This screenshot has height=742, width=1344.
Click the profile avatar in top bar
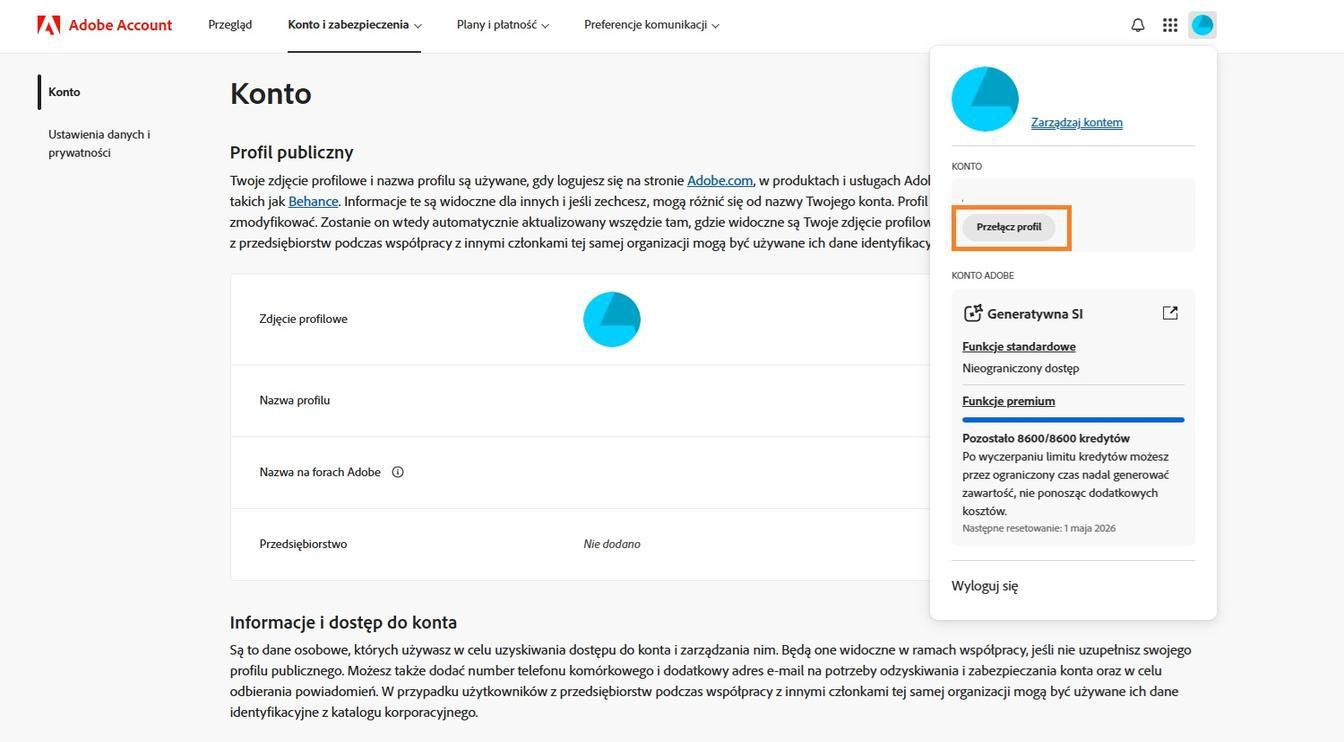1202,25
